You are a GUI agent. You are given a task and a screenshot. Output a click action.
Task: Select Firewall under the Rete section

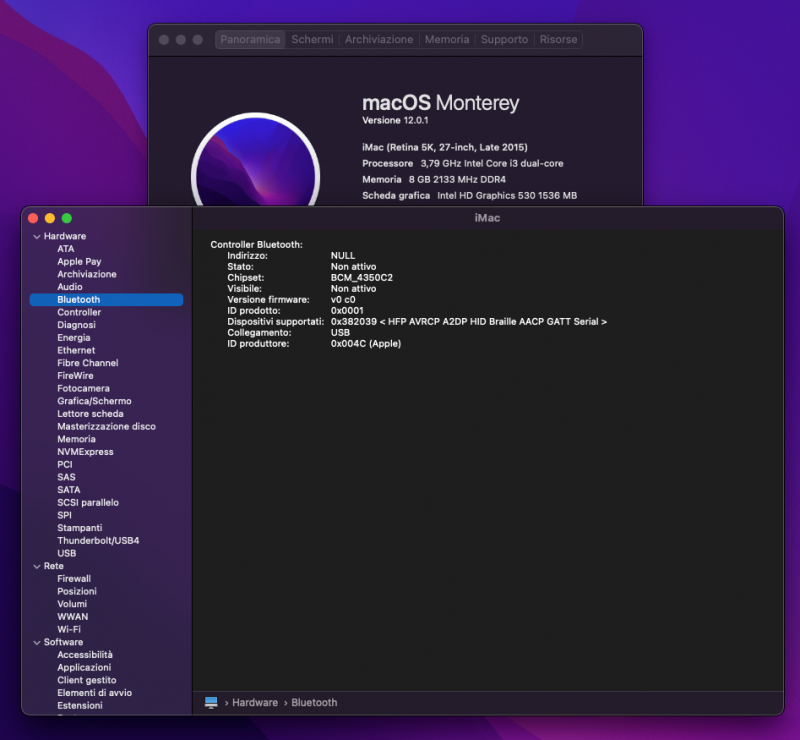pyautogui.click(x=74, y=579)
